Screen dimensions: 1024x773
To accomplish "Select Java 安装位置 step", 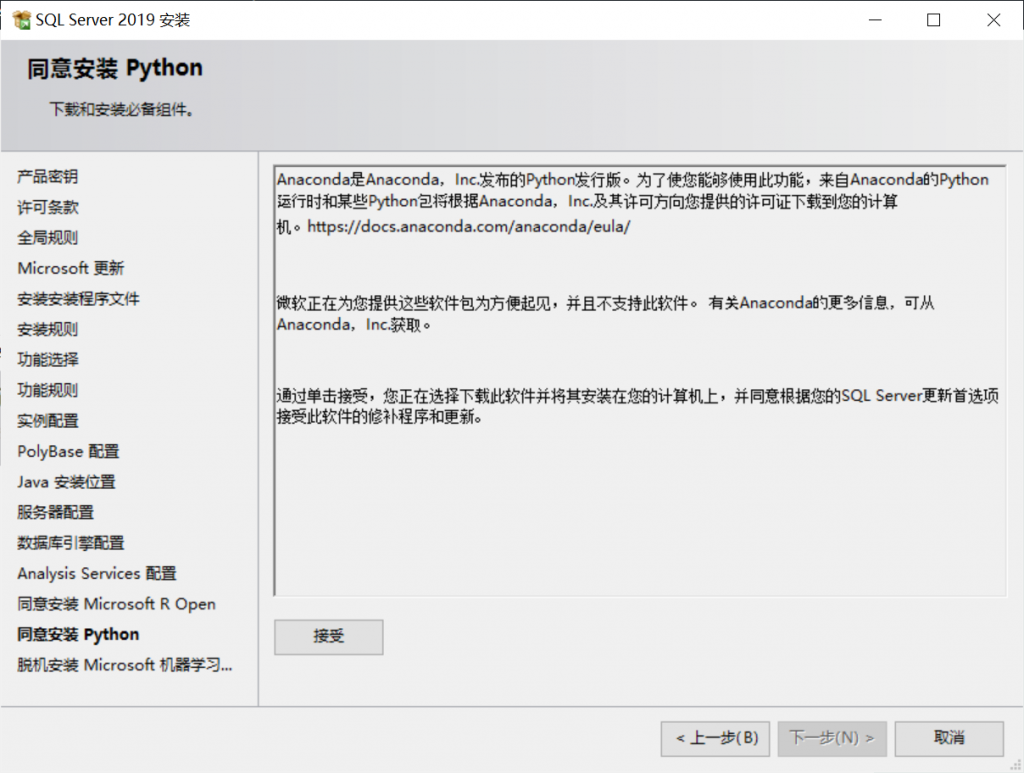I will [x=66, y=482].
